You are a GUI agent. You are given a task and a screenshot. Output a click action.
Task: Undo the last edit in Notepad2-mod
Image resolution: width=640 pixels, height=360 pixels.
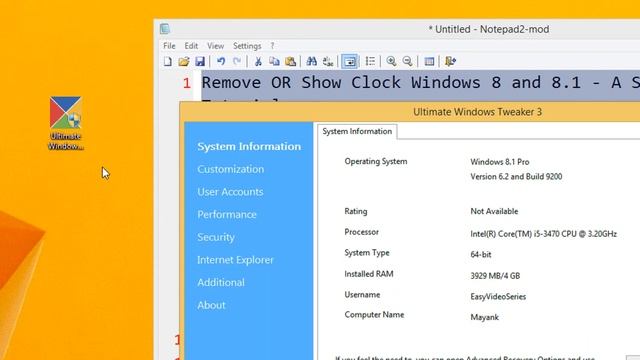click(x=221, y=62)
